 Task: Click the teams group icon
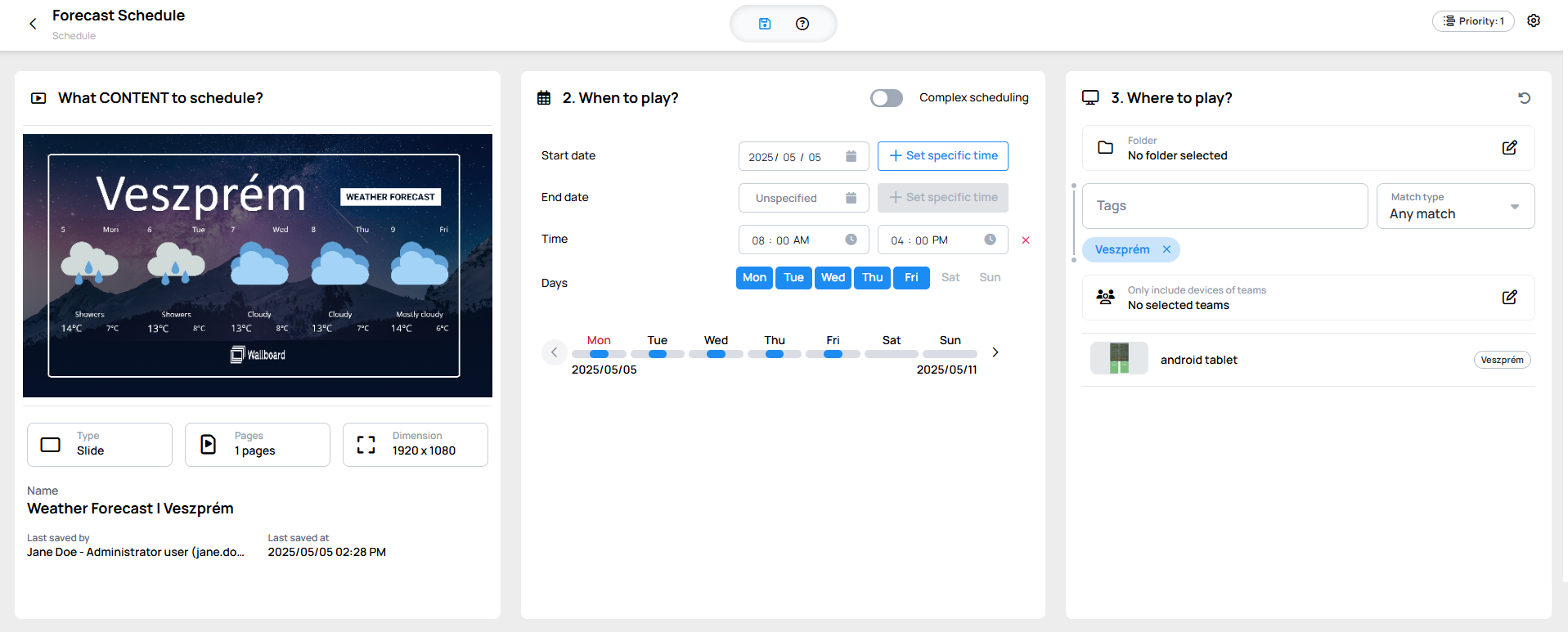pyautogui.click(x=1105, y=297)
